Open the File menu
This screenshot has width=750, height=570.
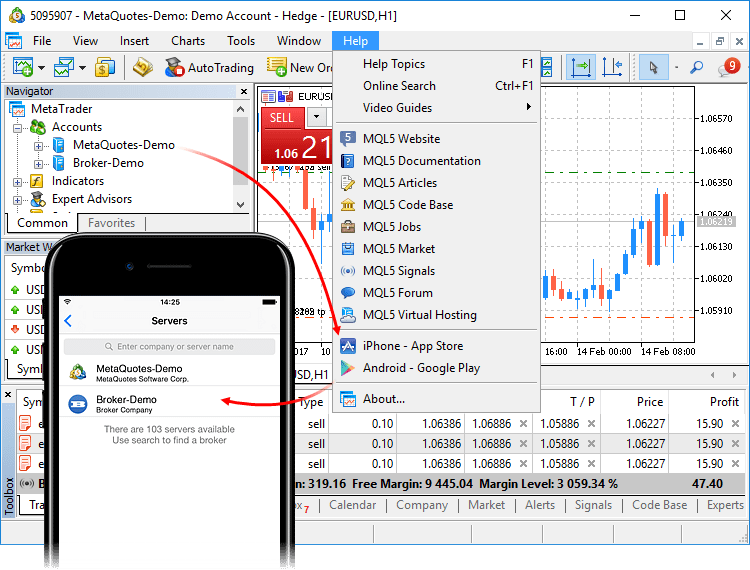click(x=42, y=41)
